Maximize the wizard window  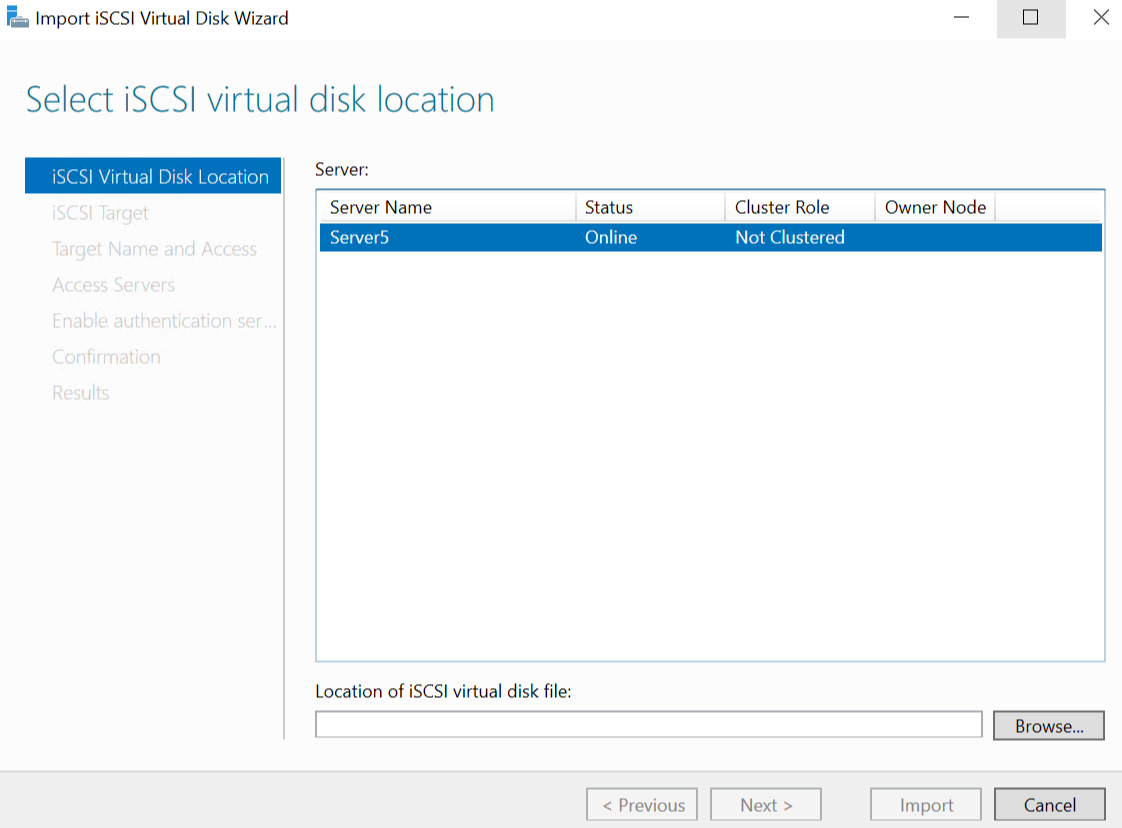[1030, 18]
